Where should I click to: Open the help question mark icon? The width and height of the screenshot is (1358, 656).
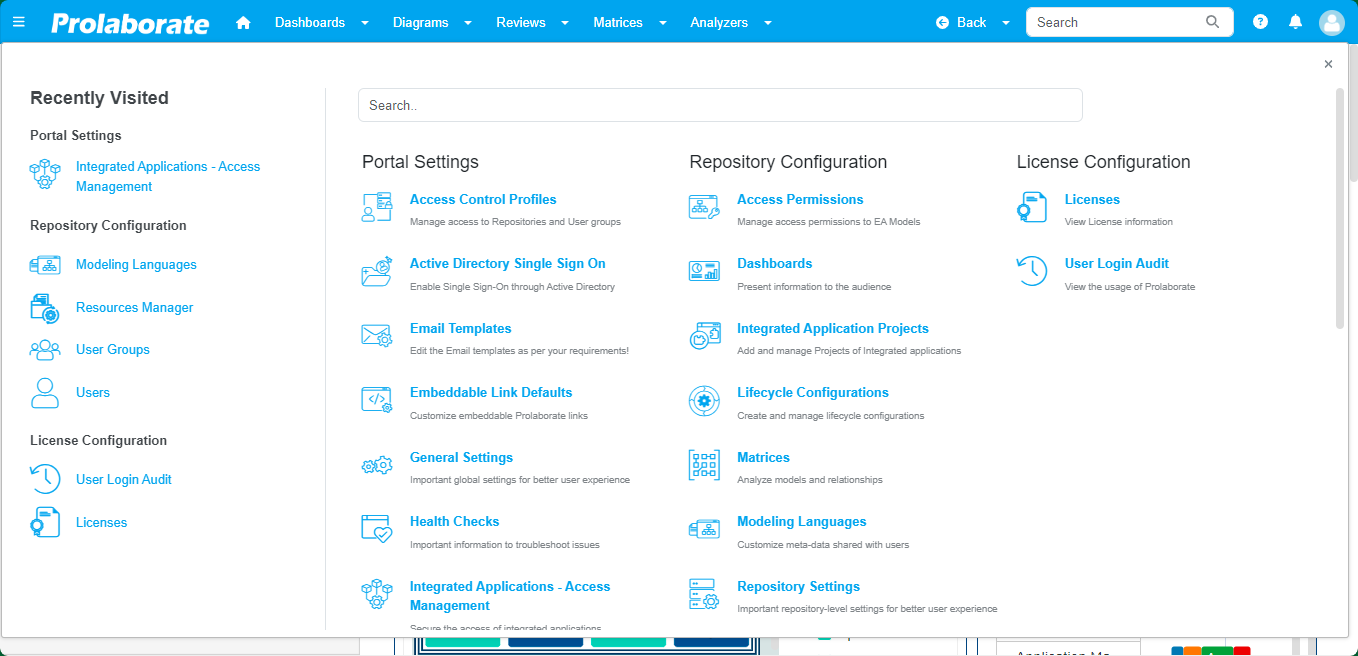point(1260,22)
